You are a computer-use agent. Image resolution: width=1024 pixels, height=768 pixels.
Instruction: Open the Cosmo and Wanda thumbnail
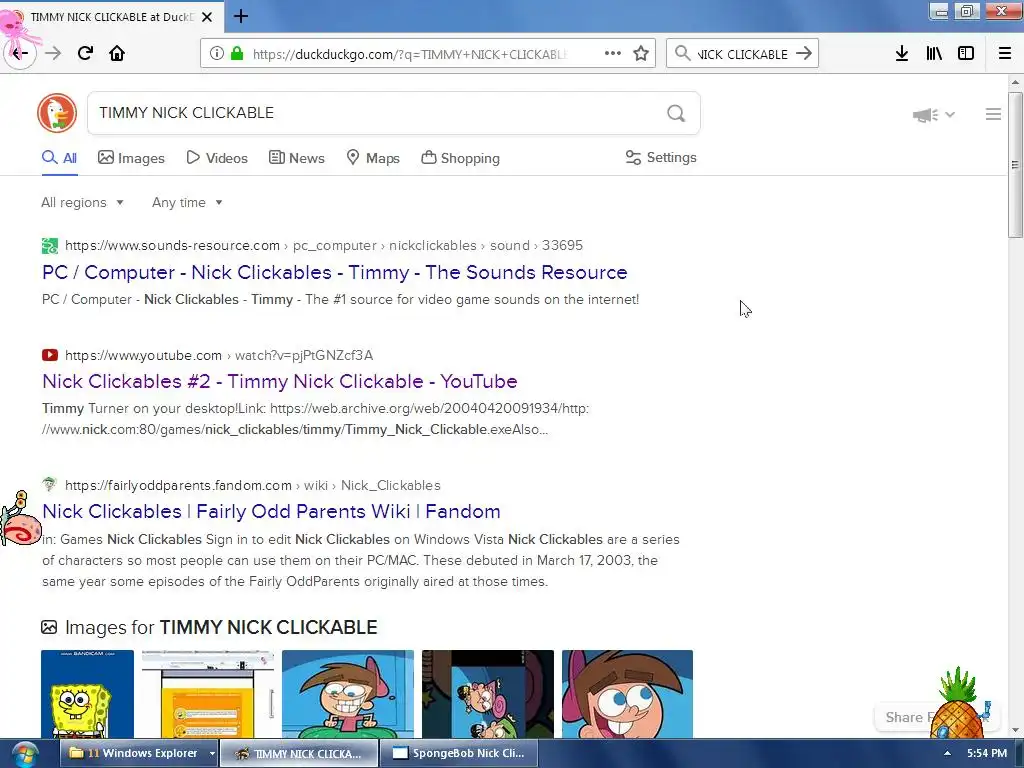[x=488, y=694]
